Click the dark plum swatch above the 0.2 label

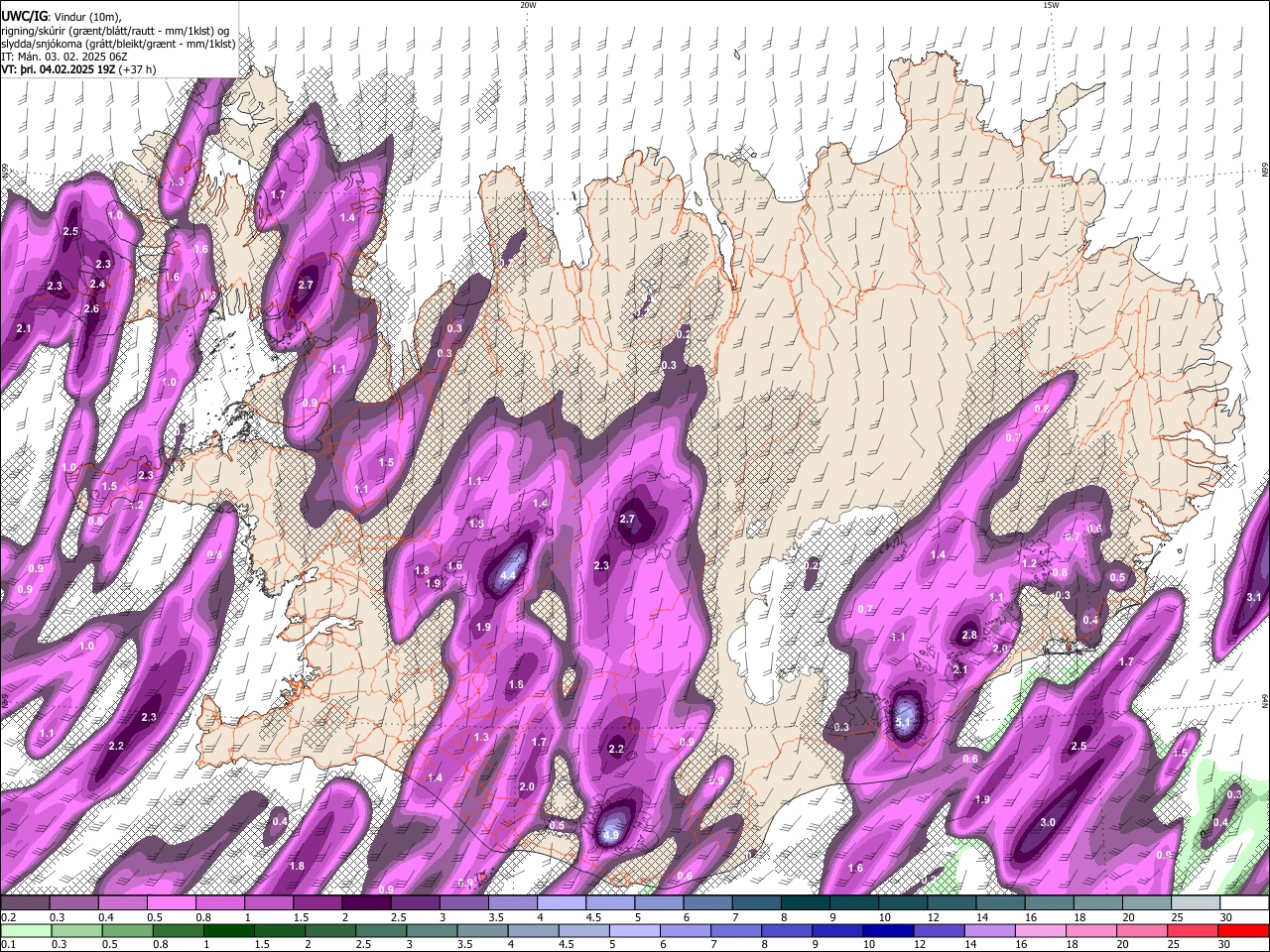25,903
